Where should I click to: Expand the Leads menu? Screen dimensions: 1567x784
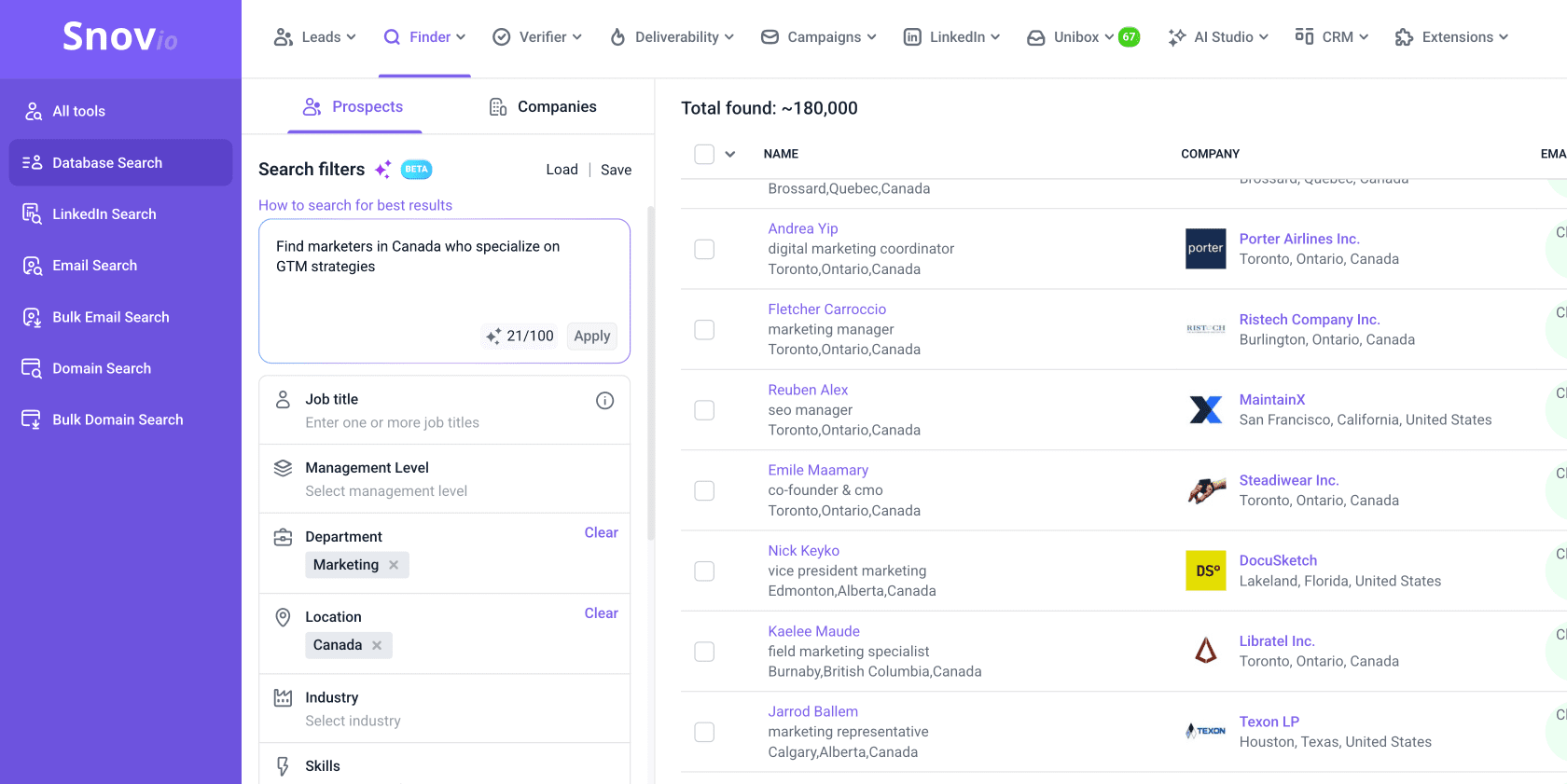314,37
